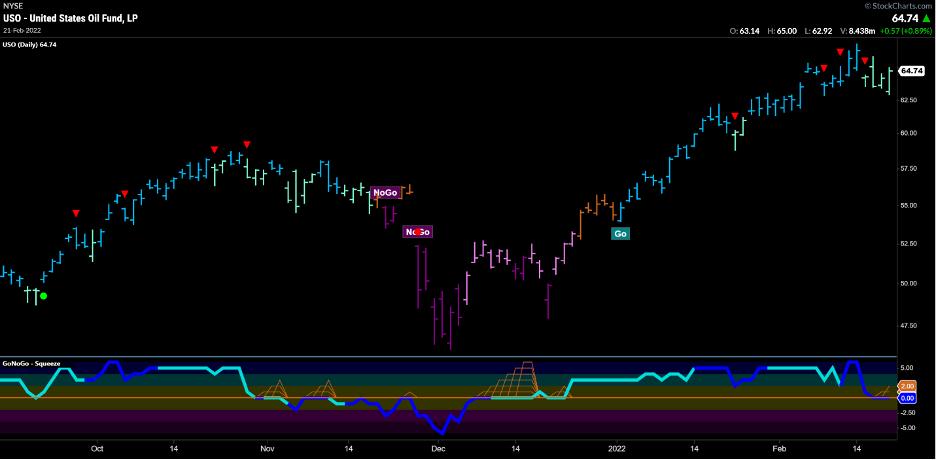Click the green up-arrow beside the 64.74 price
936x460 pixels.
click(x=927, y=18)
